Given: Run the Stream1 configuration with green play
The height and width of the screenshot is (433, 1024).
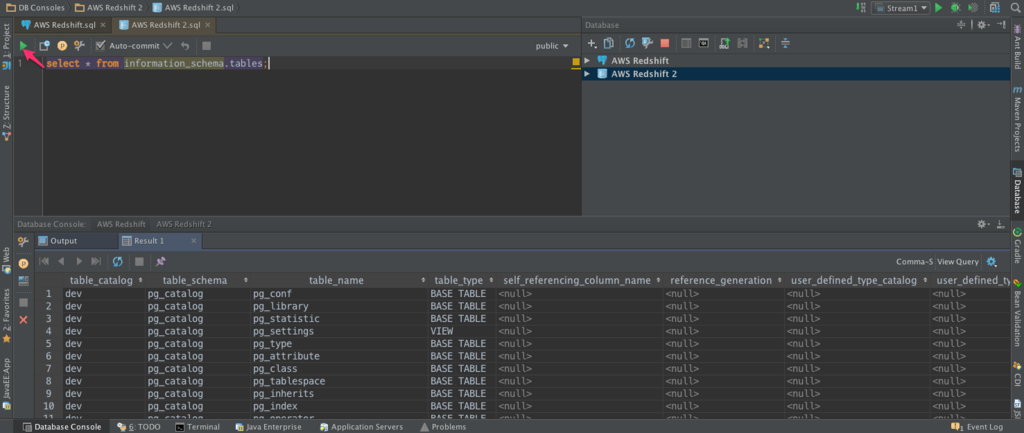Looking at the screenshot, I should [938, 8].
